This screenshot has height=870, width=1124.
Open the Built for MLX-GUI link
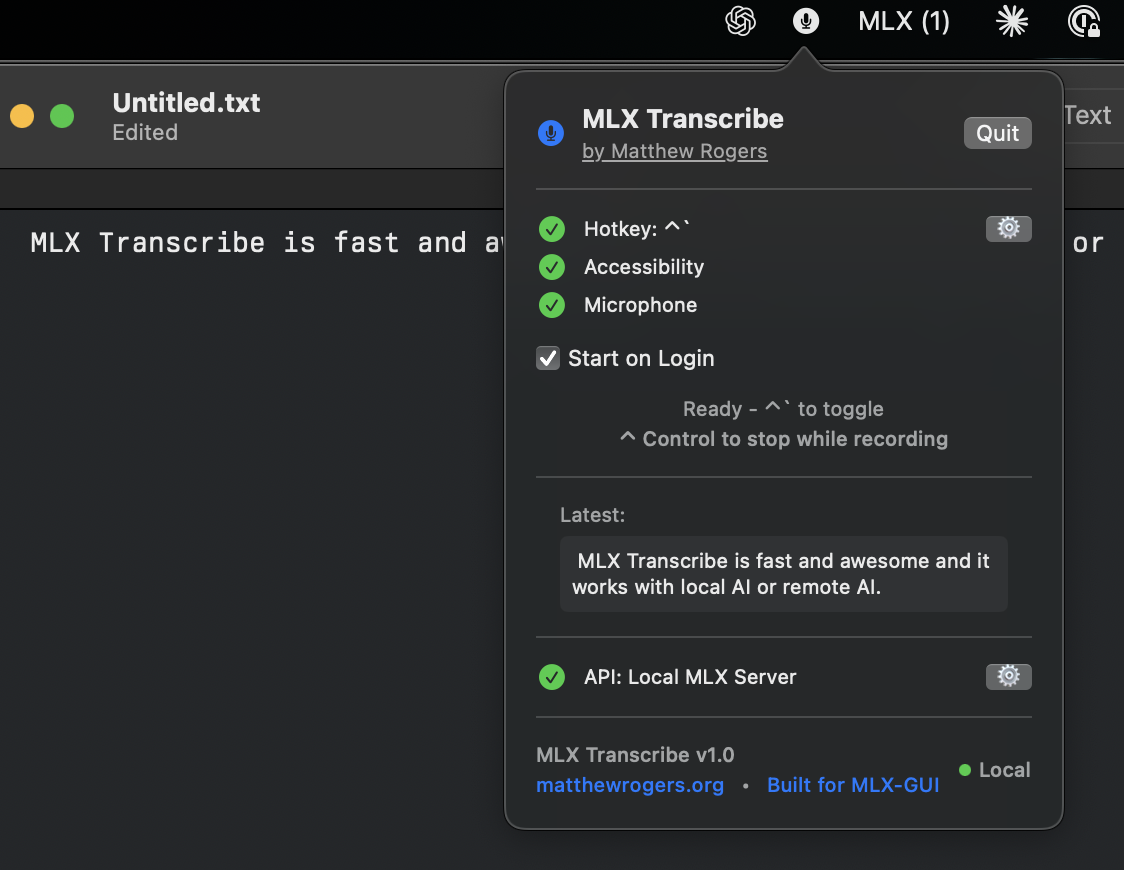[x=853, y=785]
